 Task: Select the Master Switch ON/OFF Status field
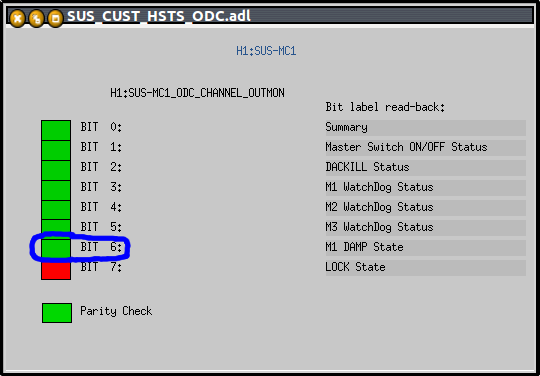425,148
